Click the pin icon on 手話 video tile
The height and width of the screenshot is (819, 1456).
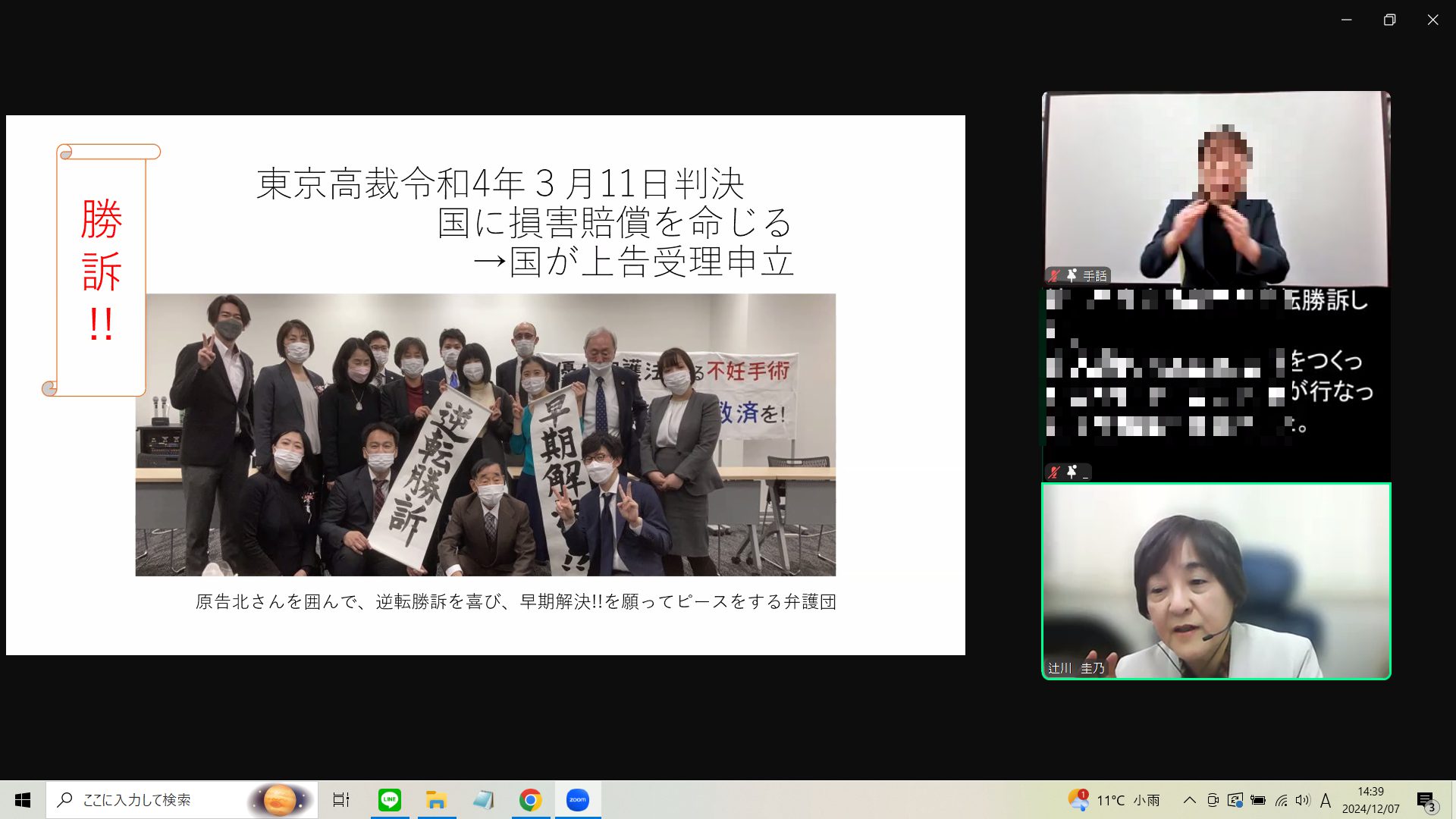click(x=1072, y=275)
